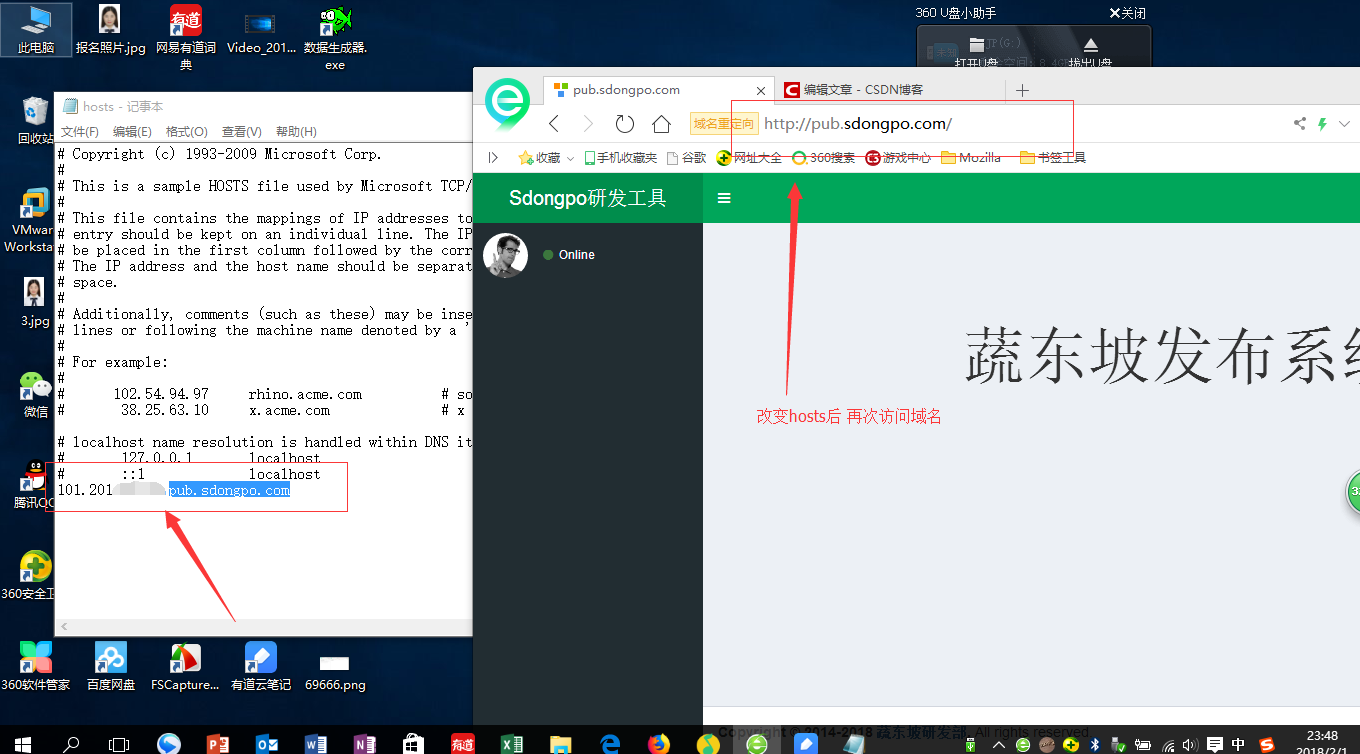The width and height of the screenshot is (1360, 754).
Task: Close the 360 U盘小助手 widget
Action: coord(1127,13)
